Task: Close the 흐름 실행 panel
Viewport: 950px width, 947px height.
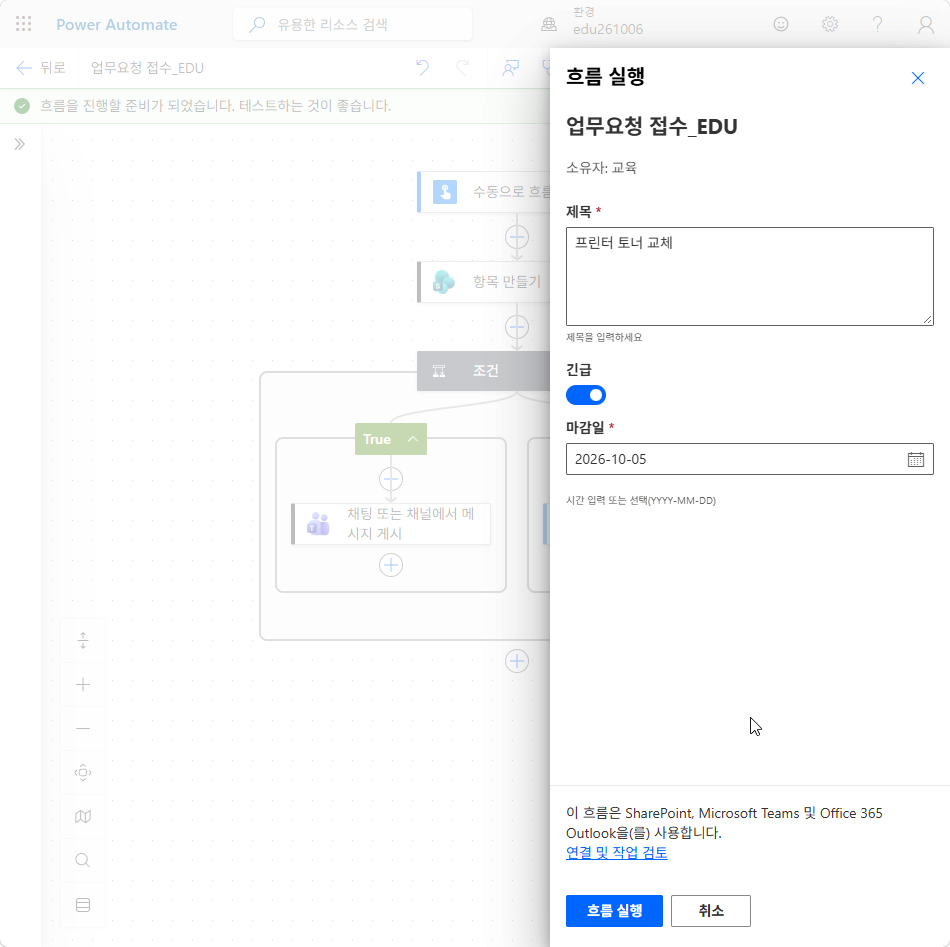Action: tap(917, 78)
